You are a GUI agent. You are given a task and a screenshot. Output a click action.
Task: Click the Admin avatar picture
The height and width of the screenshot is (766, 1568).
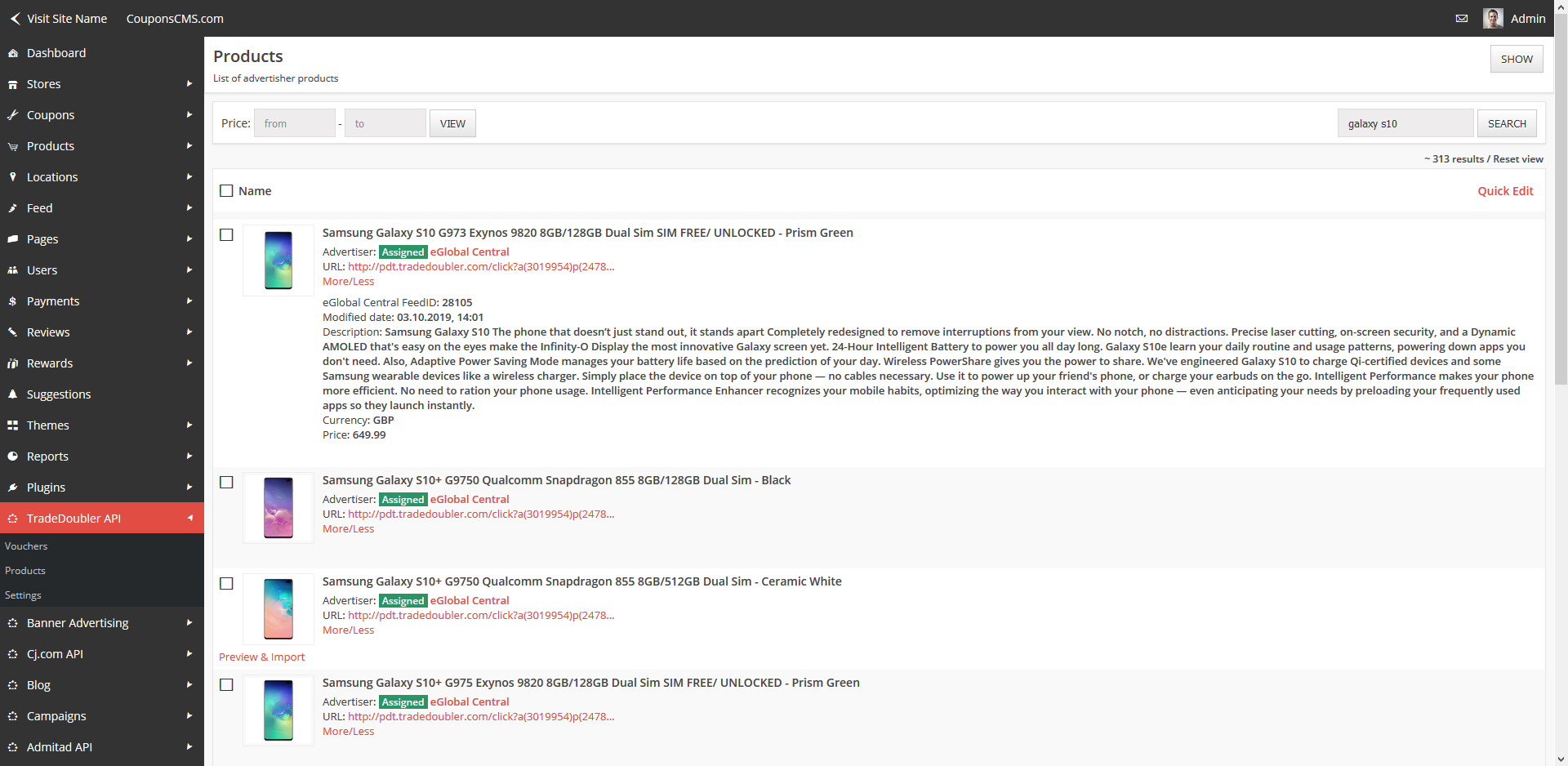[1493, 18]
